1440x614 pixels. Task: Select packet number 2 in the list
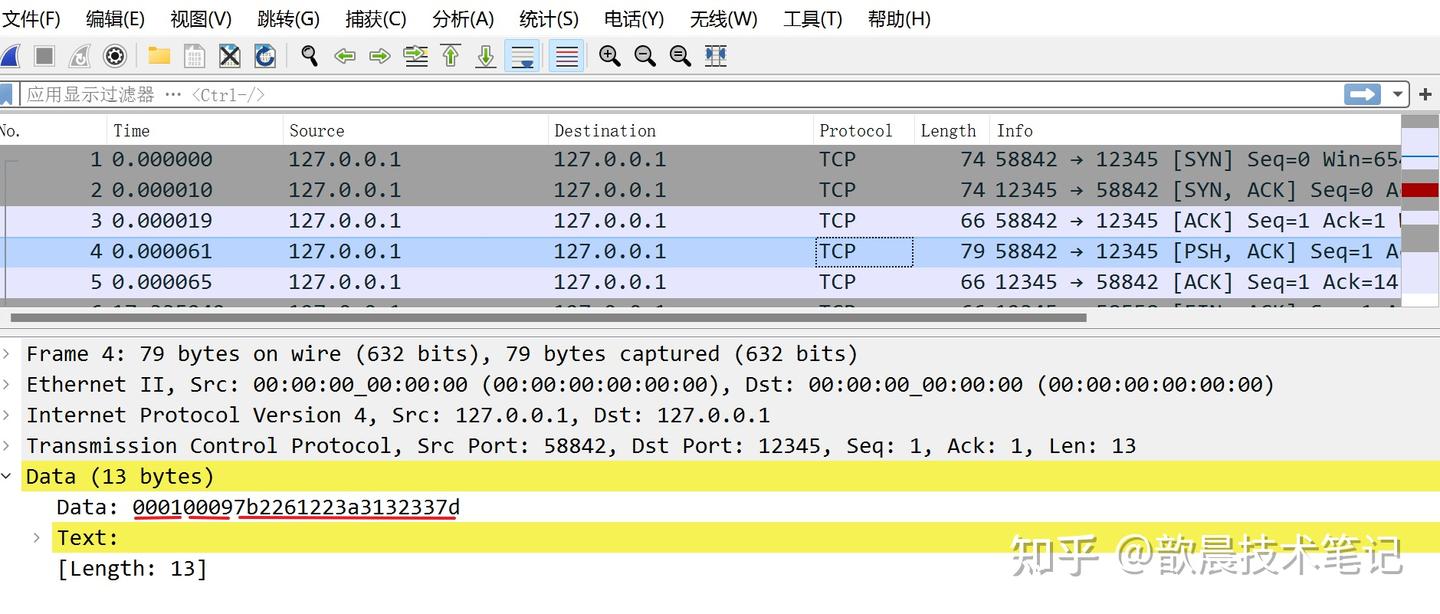click(400, 189)
